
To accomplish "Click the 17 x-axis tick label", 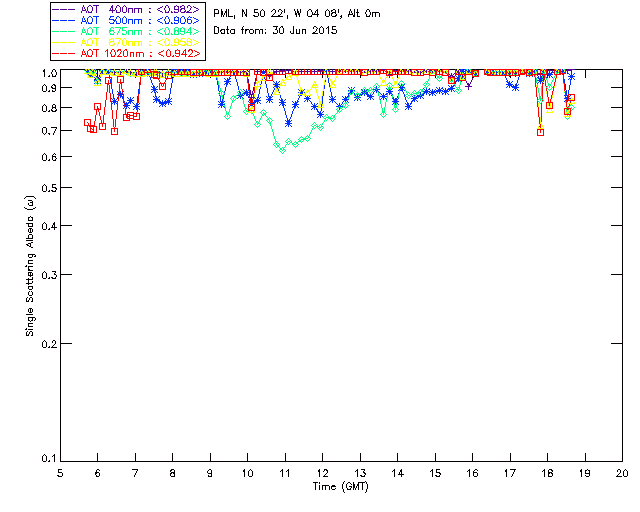I will pyautogui.click(x=510, y=473).
